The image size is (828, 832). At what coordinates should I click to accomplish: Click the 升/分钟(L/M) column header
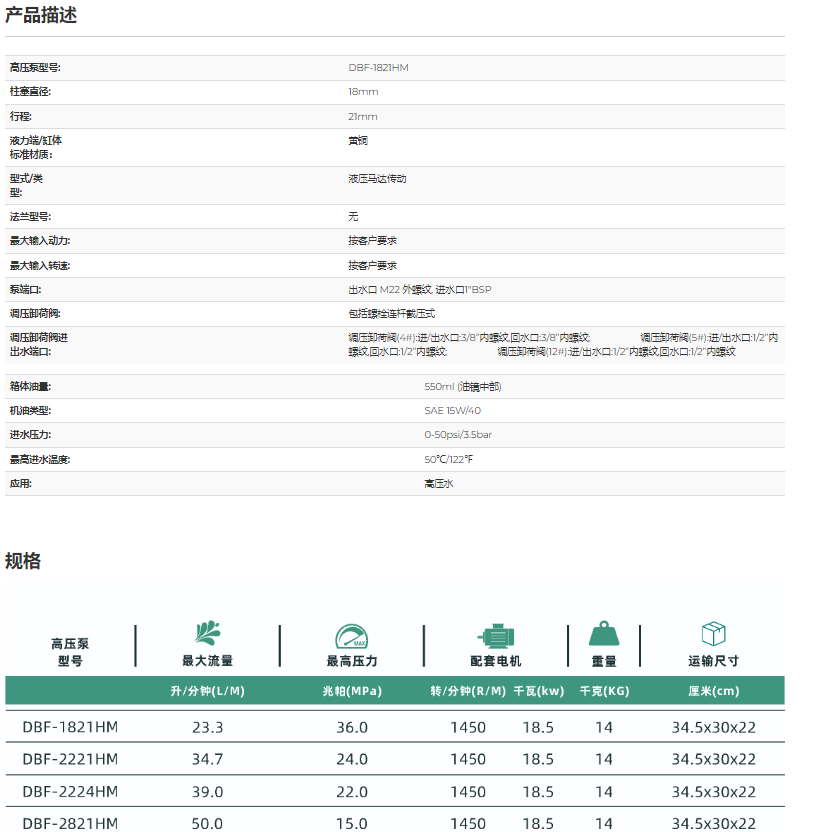208,691
